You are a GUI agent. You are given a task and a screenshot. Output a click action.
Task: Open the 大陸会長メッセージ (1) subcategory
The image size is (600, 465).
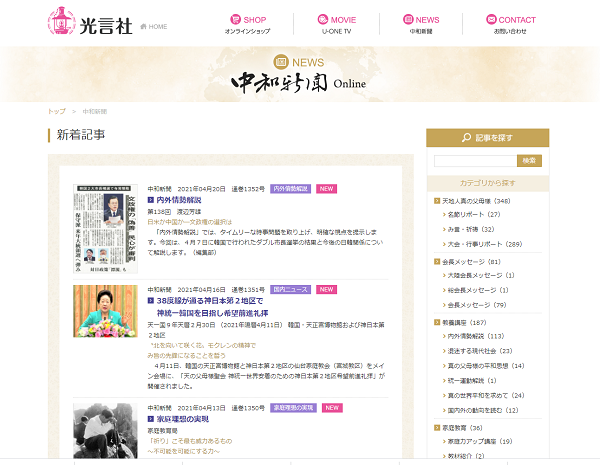tap(481, 275)
